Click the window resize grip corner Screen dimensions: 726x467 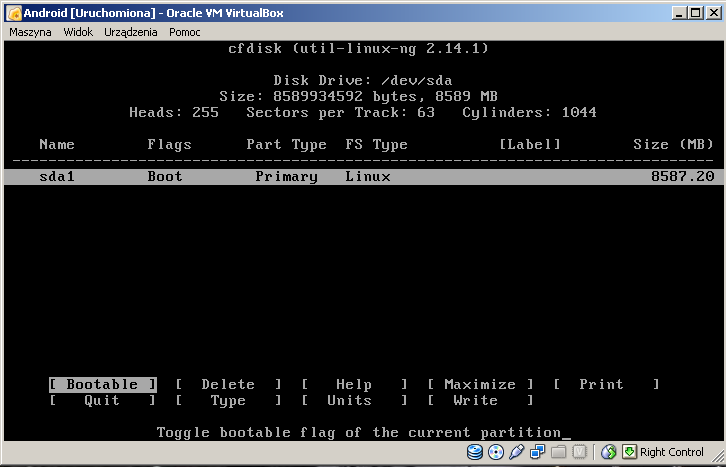(718, 455)
